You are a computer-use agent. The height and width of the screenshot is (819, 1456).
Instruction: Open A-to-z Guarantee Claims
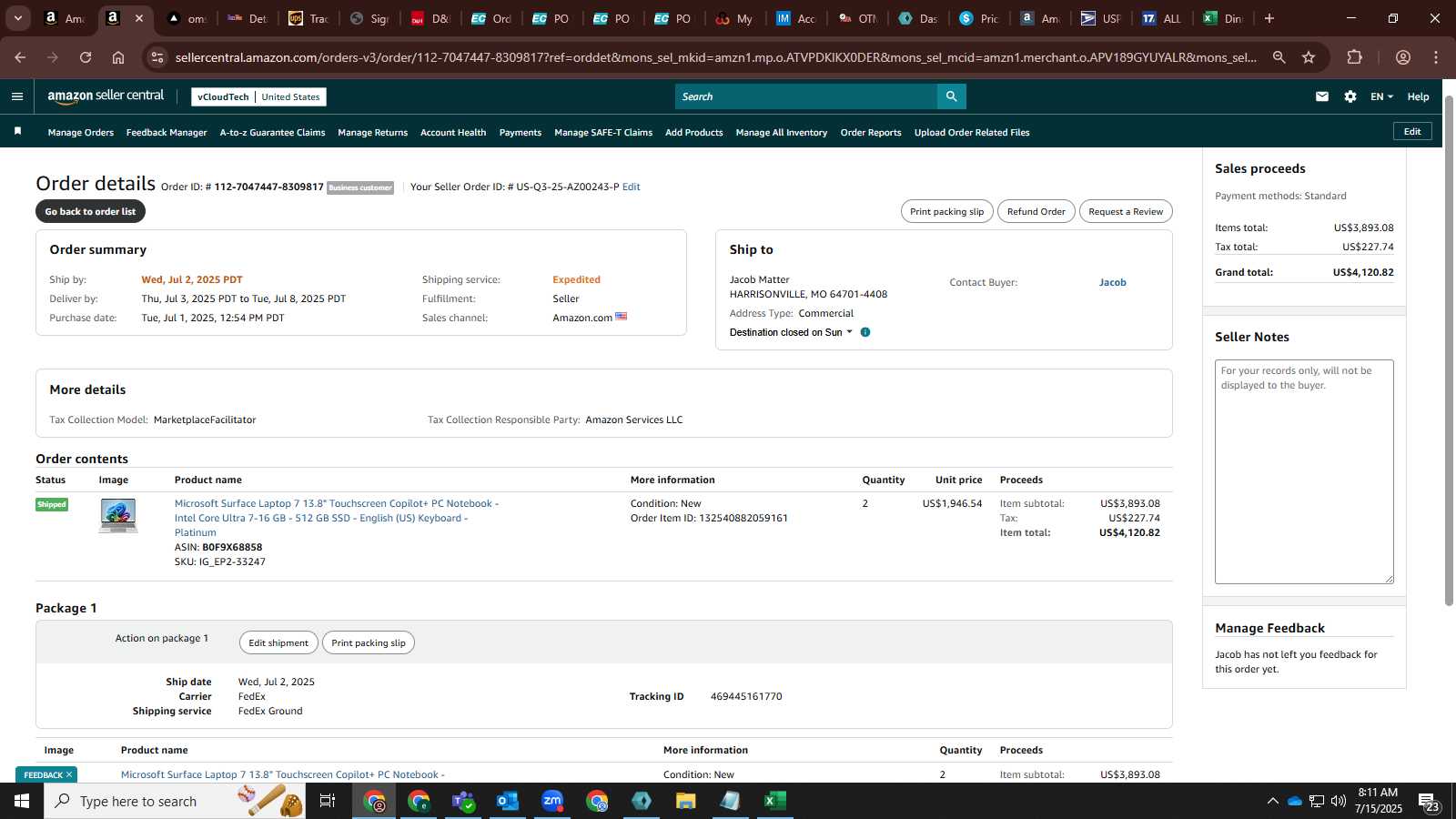tap(272, 133)
